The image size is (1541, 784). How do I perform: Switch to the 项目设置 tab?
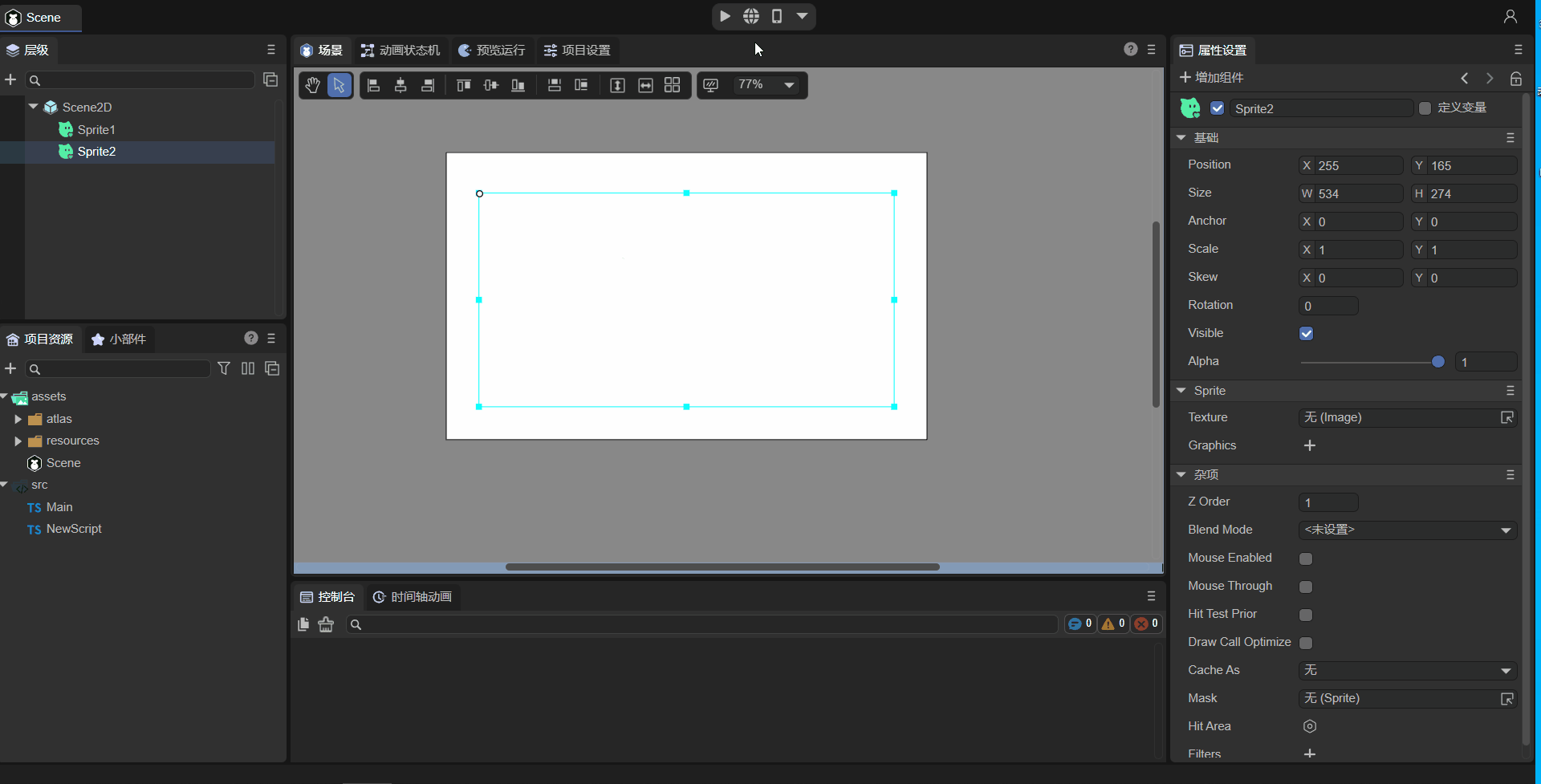pyautogui.click(x=577, y=51)
